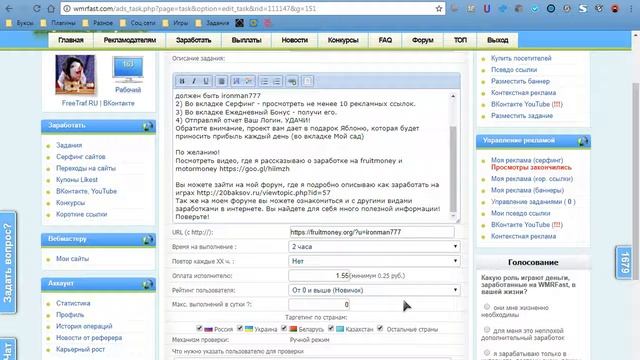Open the Буксы bookmarks folder
The image size is (640, 360).
(x=20, y=23)
